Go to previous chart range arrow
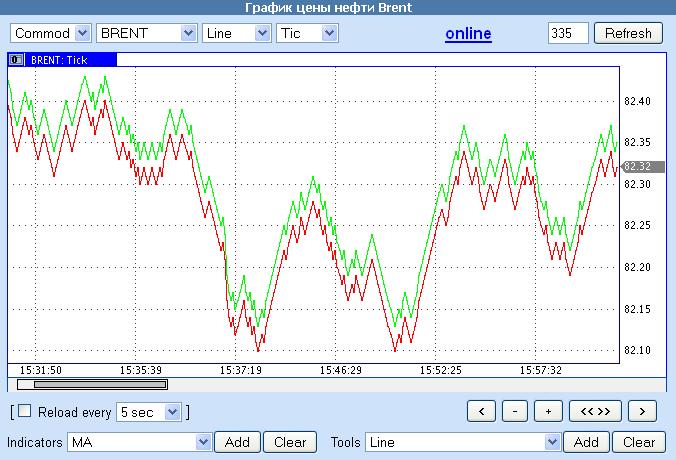The width and height of the screenshot is (676, 460). (x=482, y=411)
